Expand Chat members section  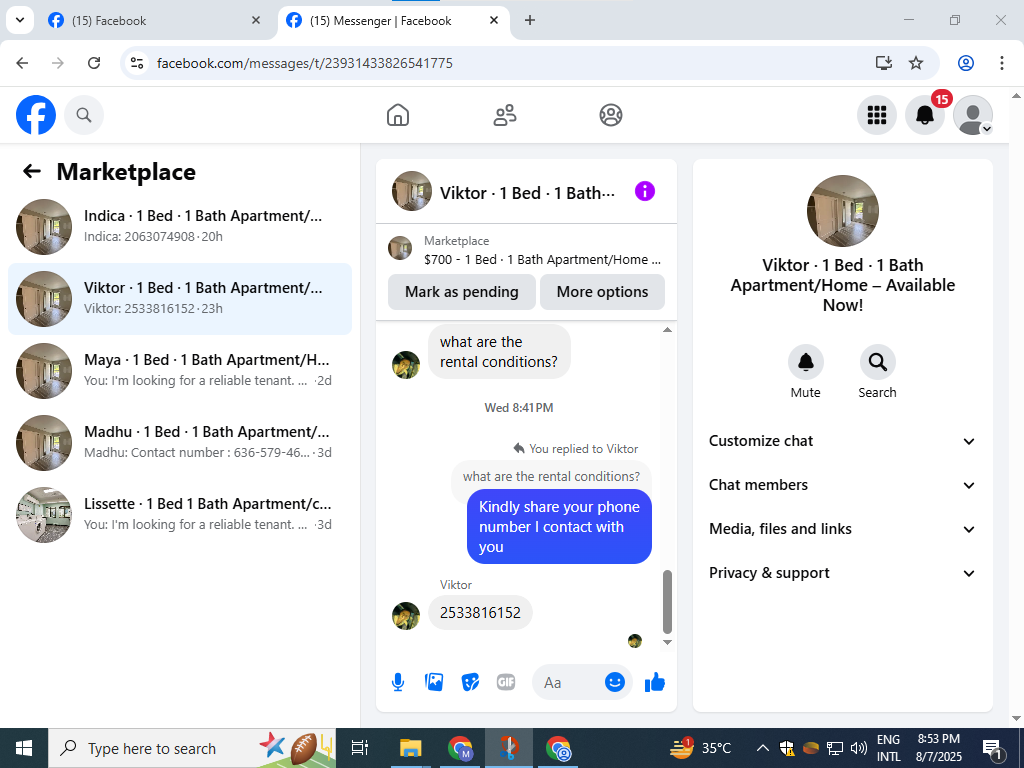842,485
